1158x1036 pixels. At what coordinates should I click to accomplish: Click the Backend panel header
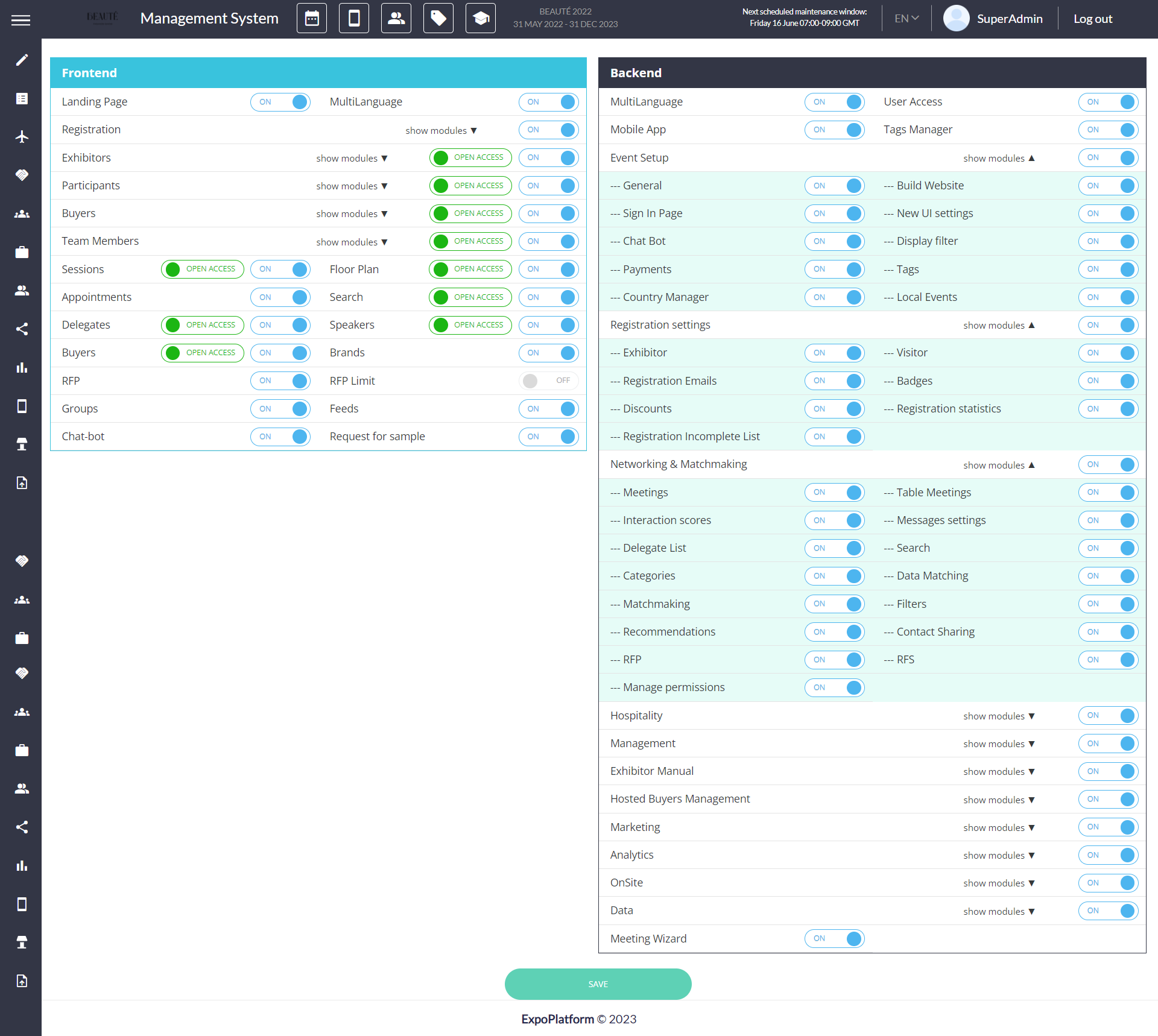(872, 73)
